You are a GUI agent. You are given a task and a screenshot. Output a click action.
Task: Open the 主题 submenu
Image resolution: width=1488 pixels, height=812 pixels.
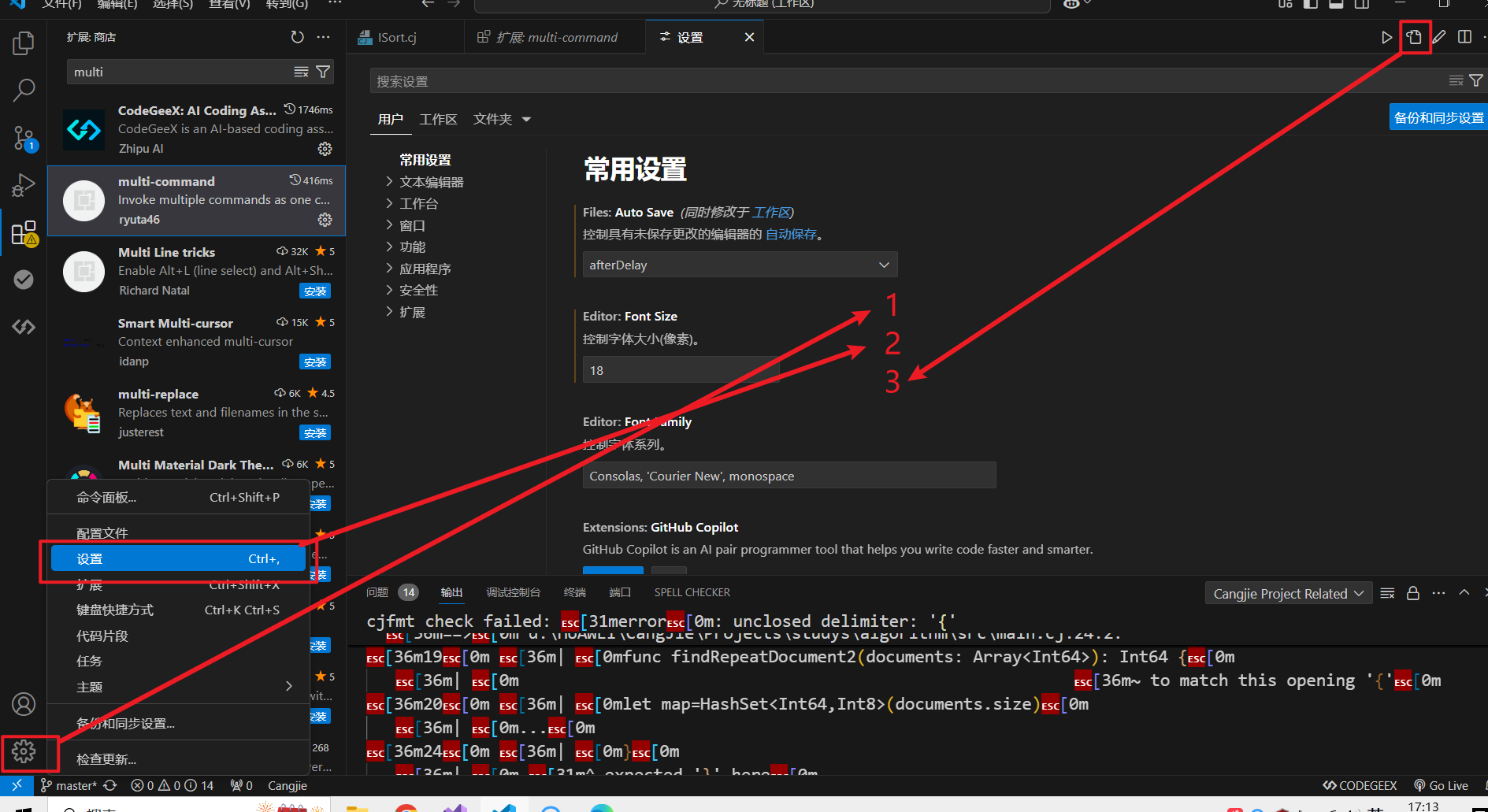(x=178, y=687)
